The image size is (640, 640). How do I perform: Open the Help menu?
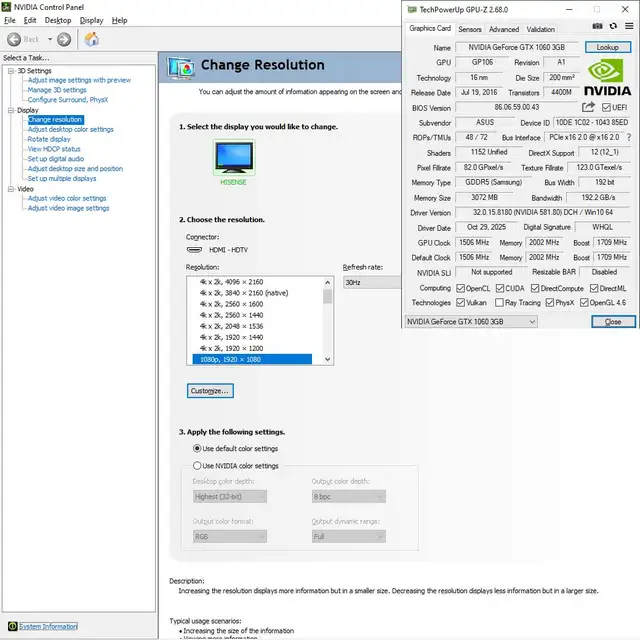tap(120, 20)
